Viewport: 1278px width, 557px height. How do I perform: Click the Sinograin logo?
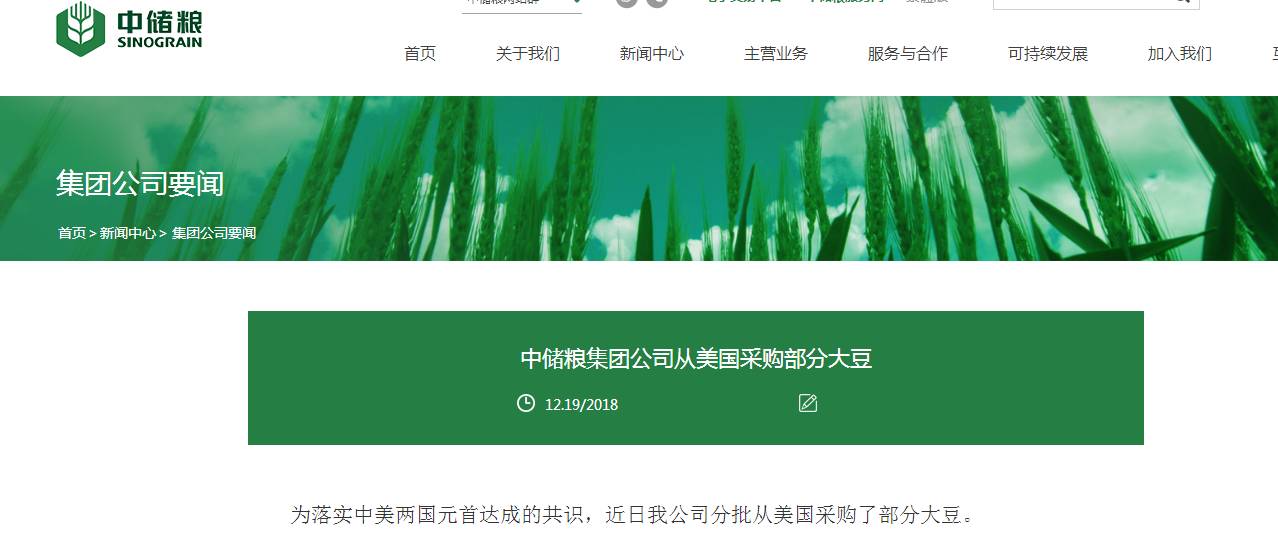click(129, 28)
